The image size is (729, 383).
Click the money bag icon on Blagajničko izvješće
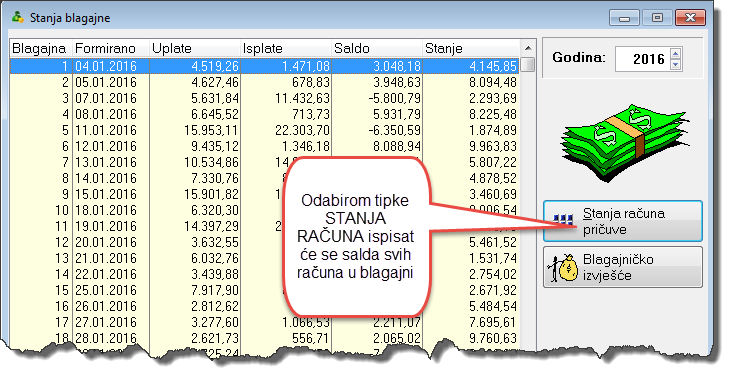pos(563,268)
